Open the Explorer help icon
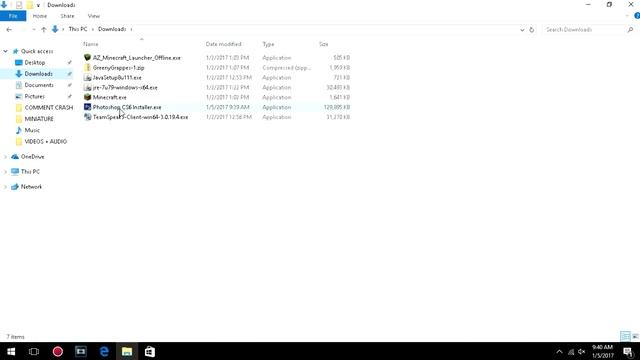 (x=637, y=16)
